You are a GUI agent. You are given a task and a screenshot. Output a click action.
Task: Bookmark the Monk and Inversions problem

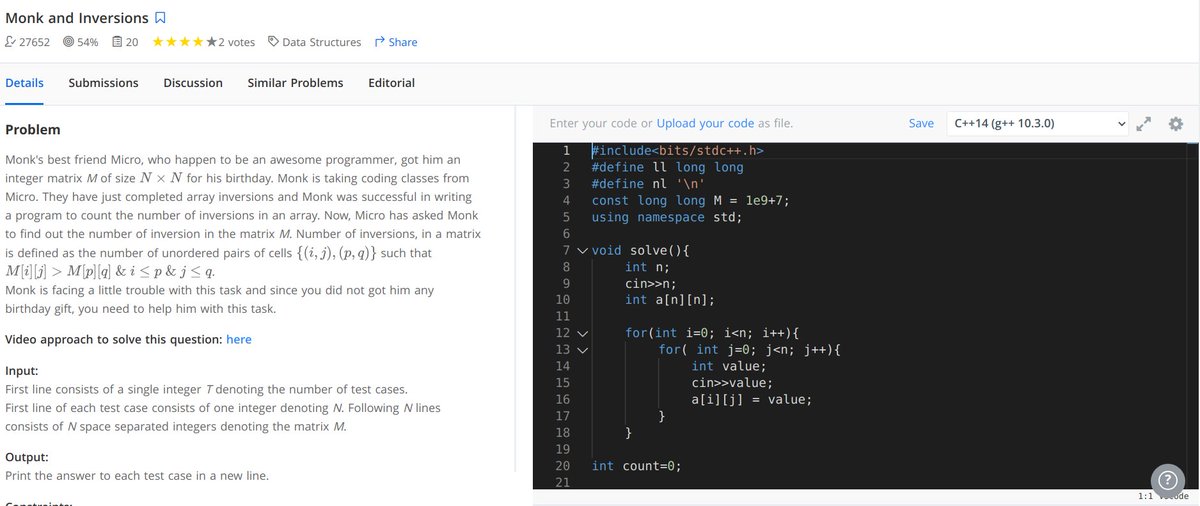[160, 18]
